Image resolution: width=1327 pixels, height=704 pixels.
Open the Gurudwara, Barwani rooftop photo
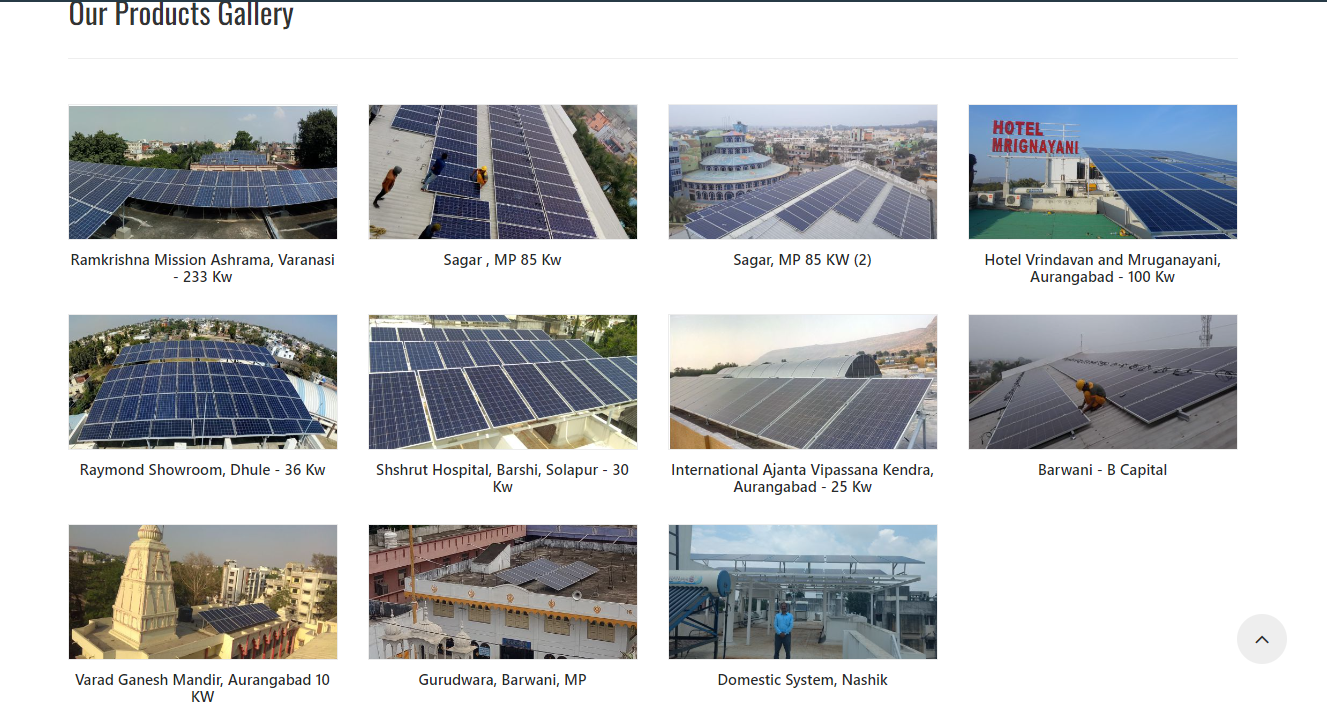pyautogui.click(x=503, y=592)
